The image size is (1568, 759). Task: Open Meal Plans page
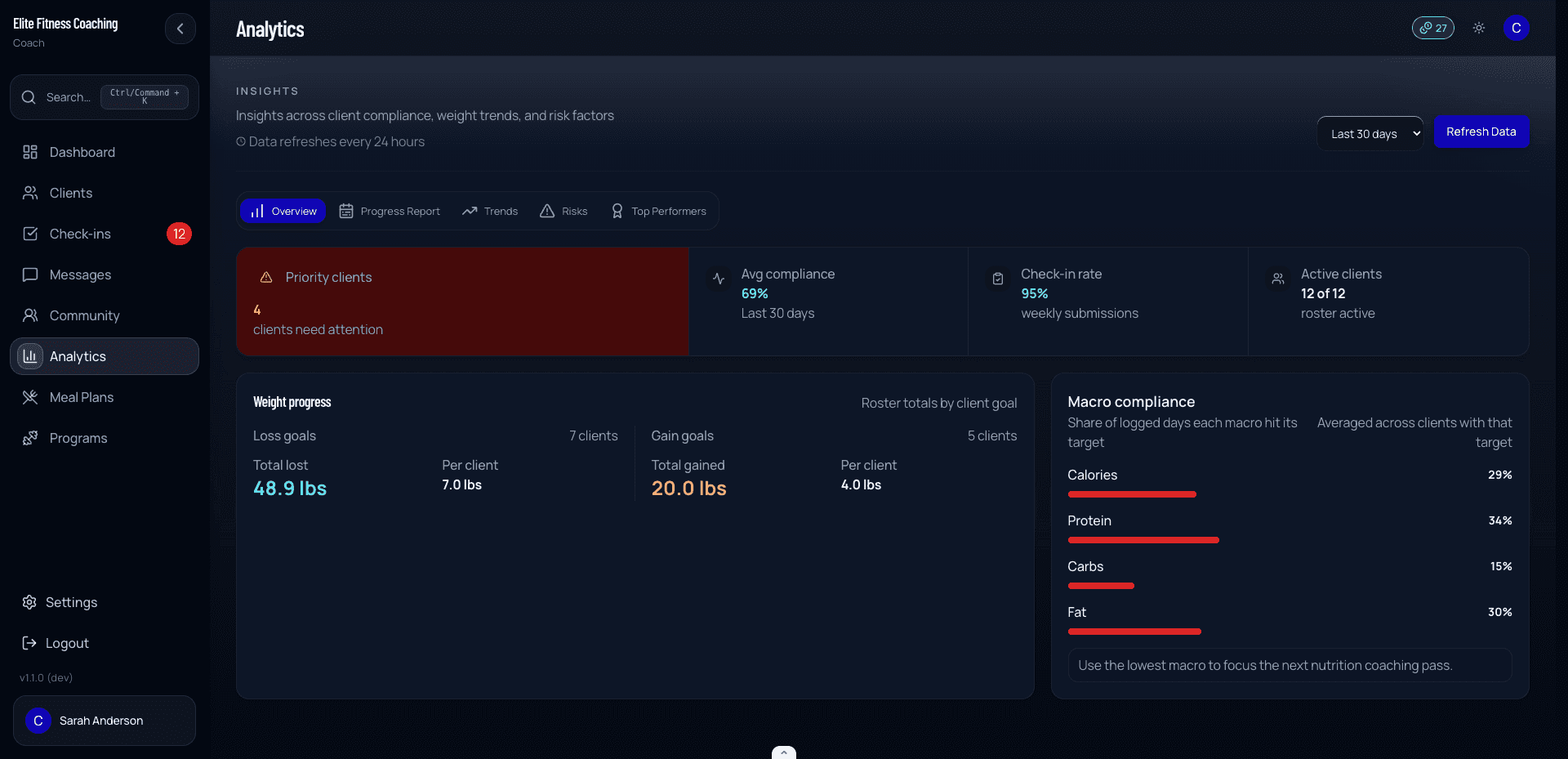click(105, 397)
